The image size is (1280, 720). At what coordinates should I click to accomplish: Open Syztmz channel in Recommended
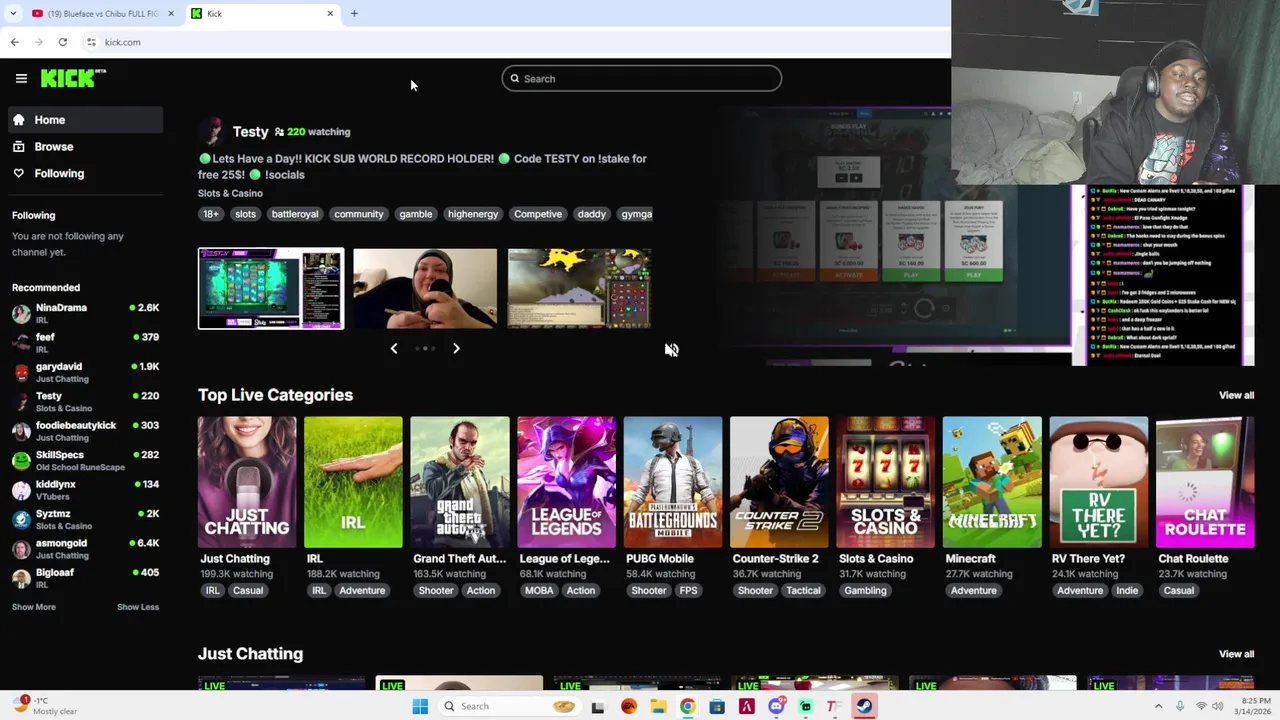coord(85,519)
